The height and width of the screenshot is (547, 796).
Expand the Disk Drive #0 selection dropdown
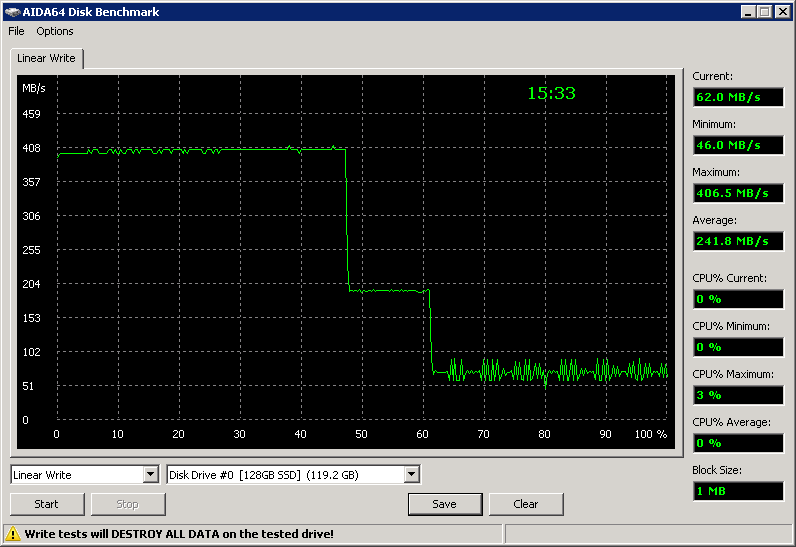[412, 474]
